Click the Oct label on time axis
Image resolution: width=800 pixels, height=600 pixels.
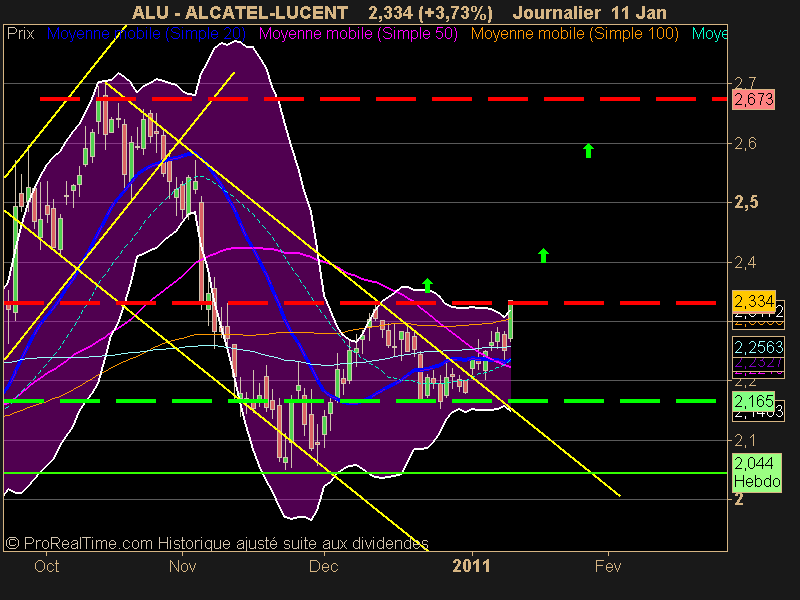pos(46,566)
